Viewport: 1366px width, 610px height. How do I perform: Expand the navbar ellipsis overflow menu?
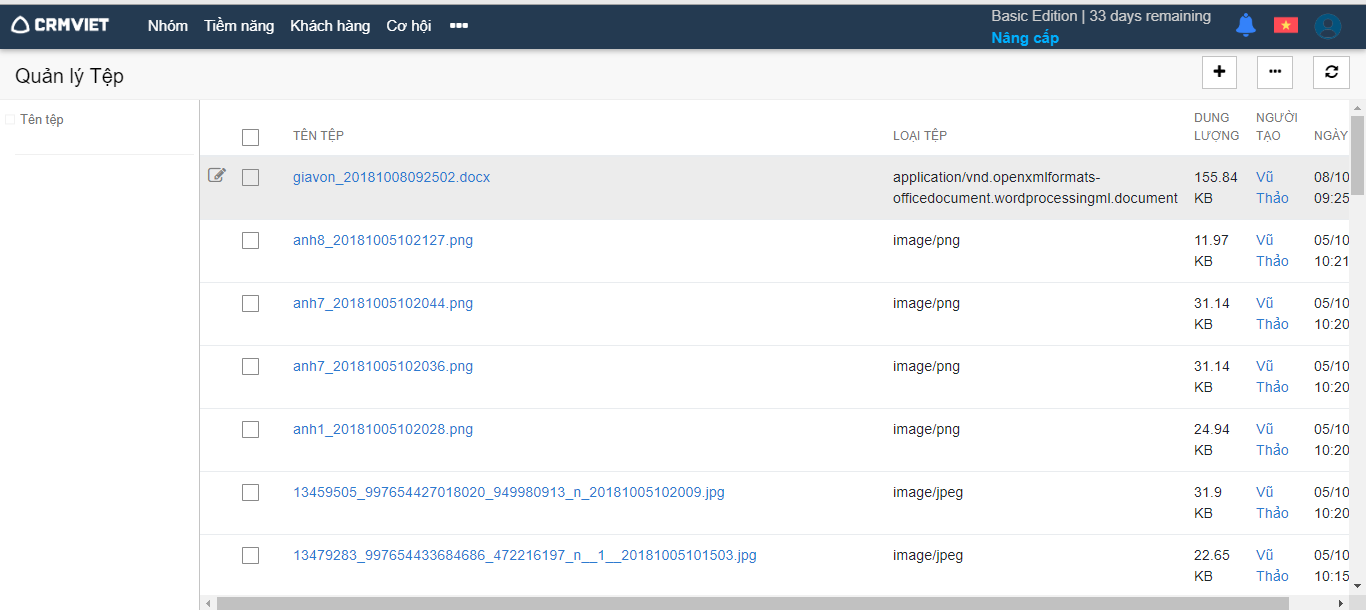pos(459,26)
